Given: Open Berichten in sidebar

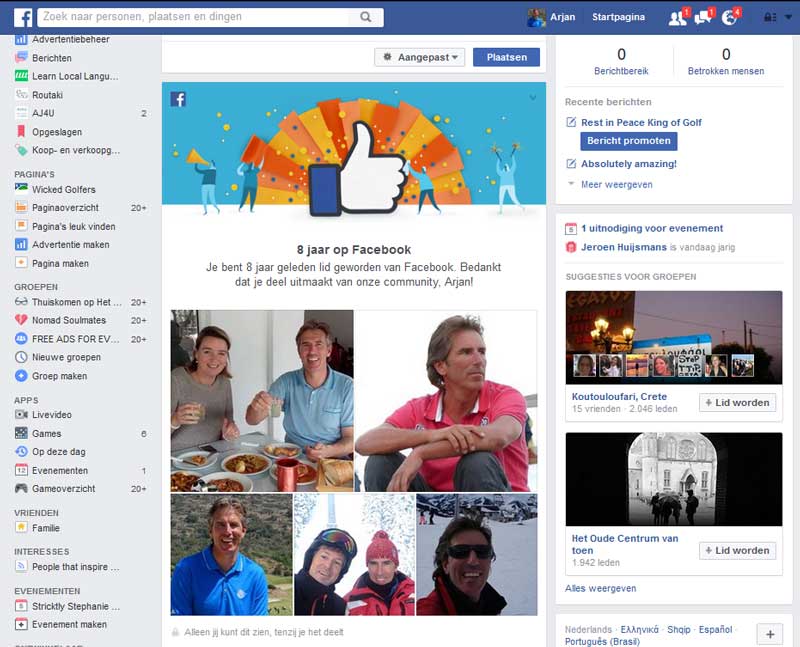Looking at the screenshot, I should pos(52,58).
